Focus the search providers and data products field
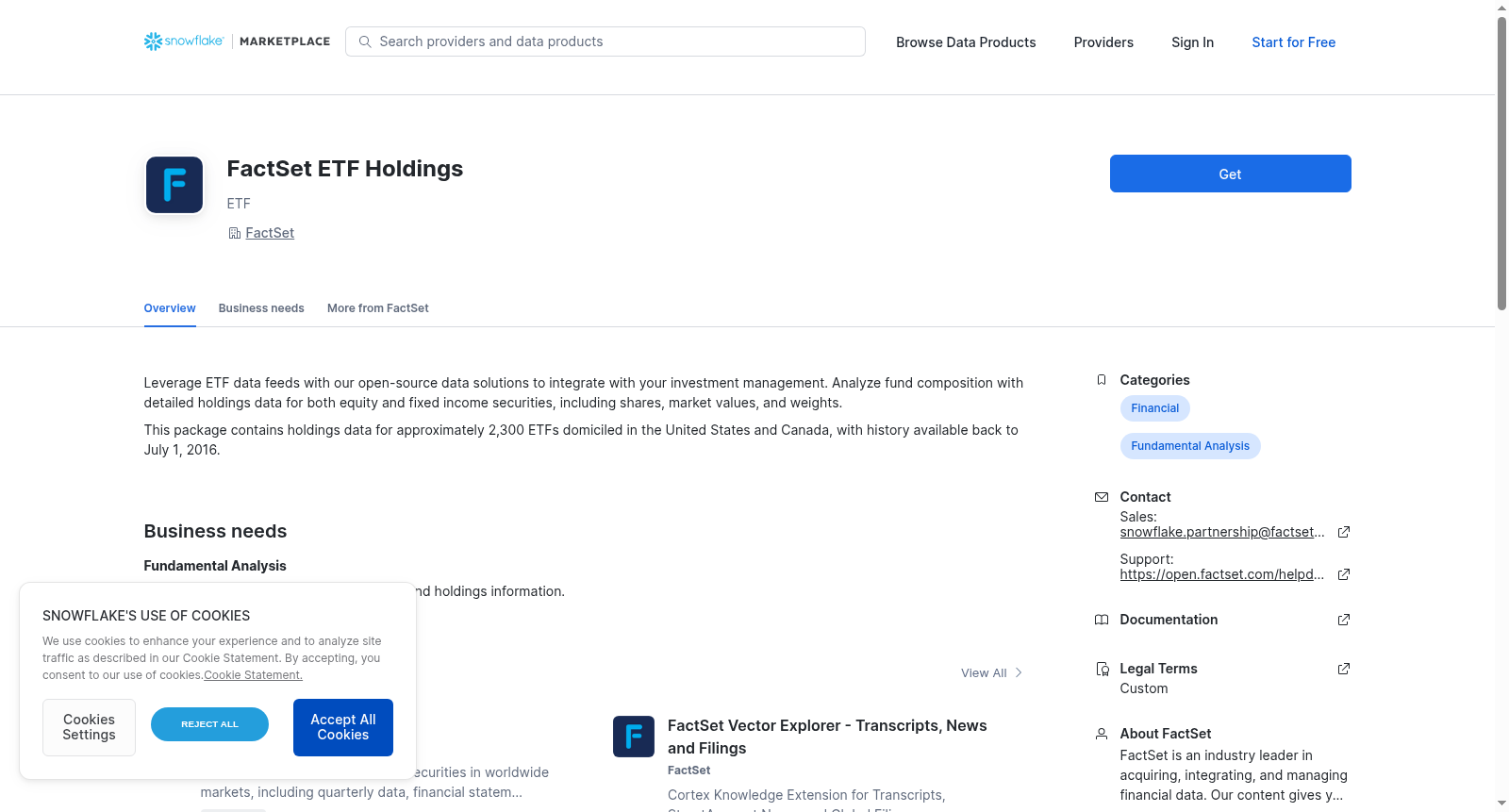This screenshot has height=812, width=1509. (x=605, y=41)
